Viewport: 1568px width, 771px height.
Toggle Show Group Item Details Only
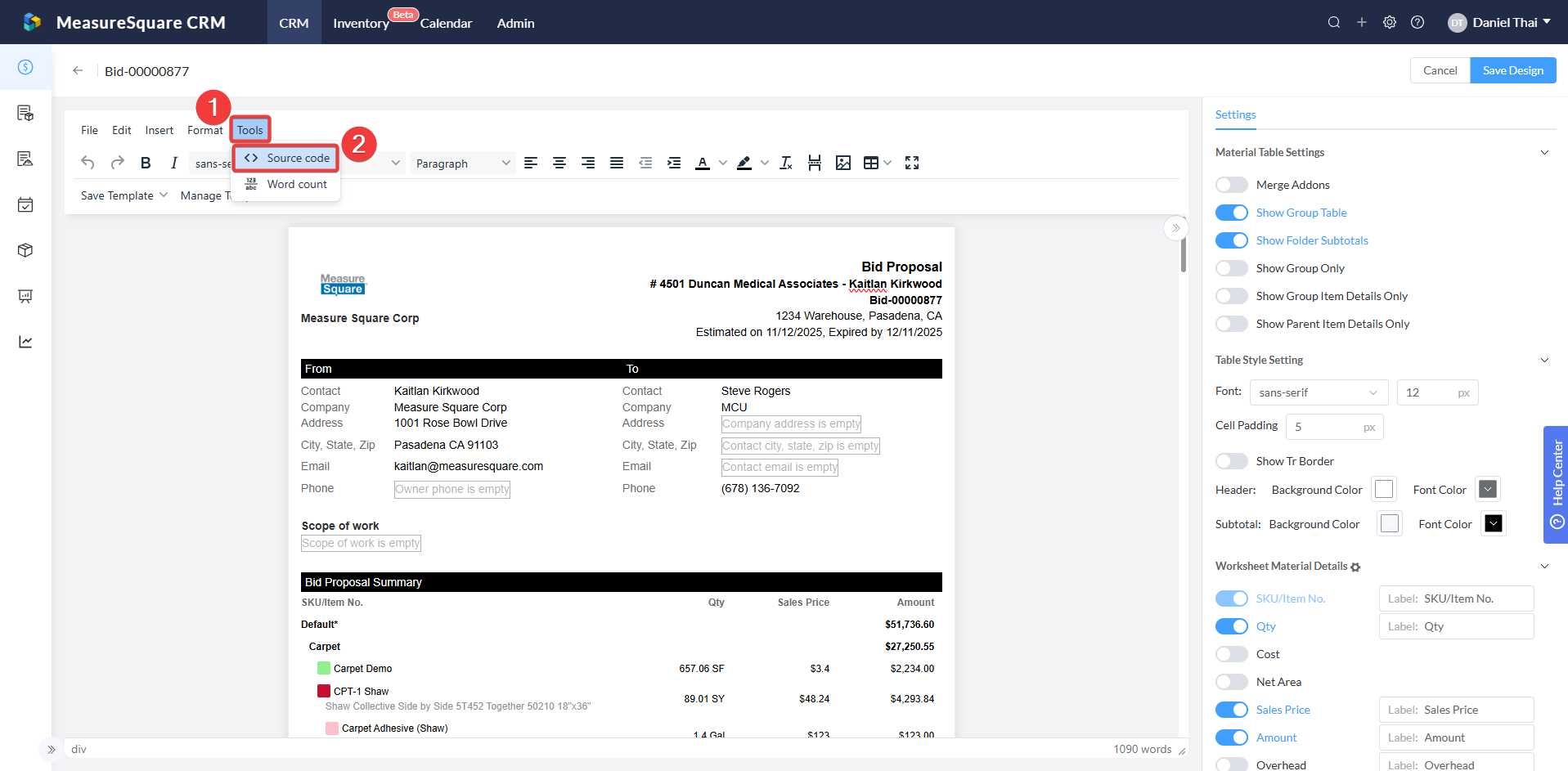coord(1232,296)
